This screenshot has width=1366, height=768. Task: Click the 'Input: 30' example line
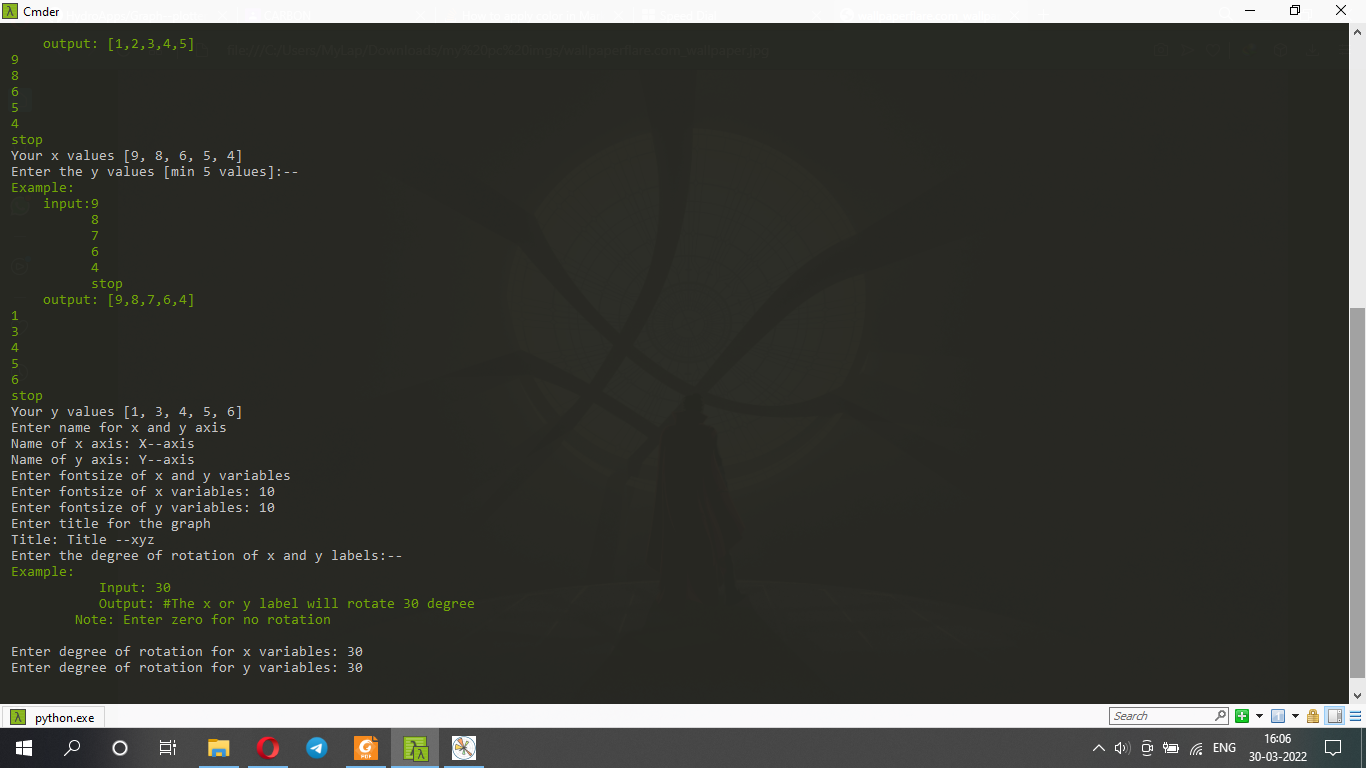(135, 588)
